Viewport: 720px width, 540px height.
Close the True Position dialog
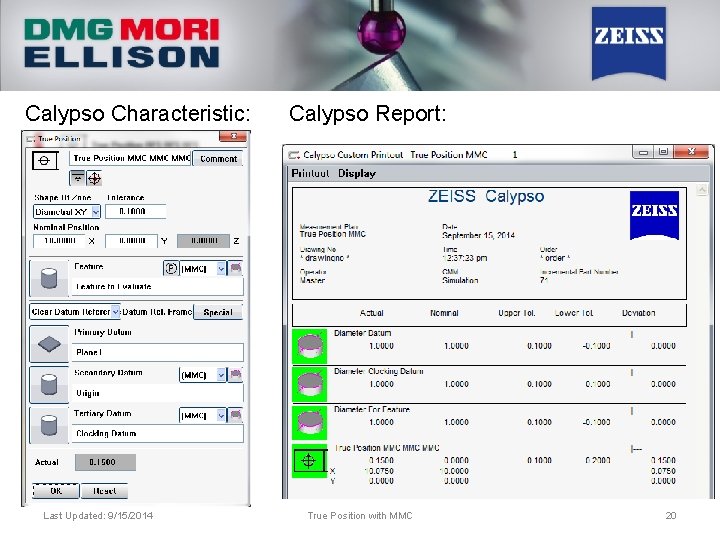click(234, 136)
